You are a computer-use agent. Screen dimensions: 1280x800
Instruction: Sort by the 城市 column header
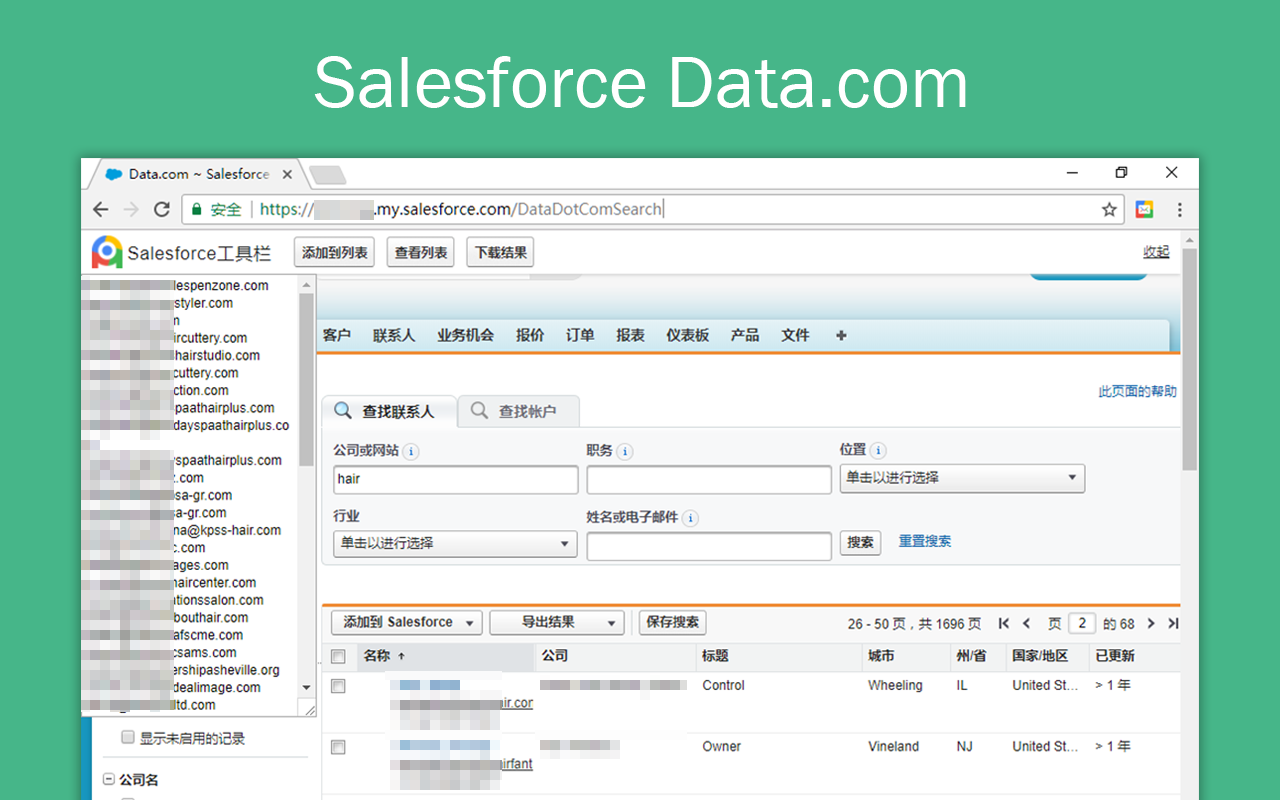pos(906,656)
